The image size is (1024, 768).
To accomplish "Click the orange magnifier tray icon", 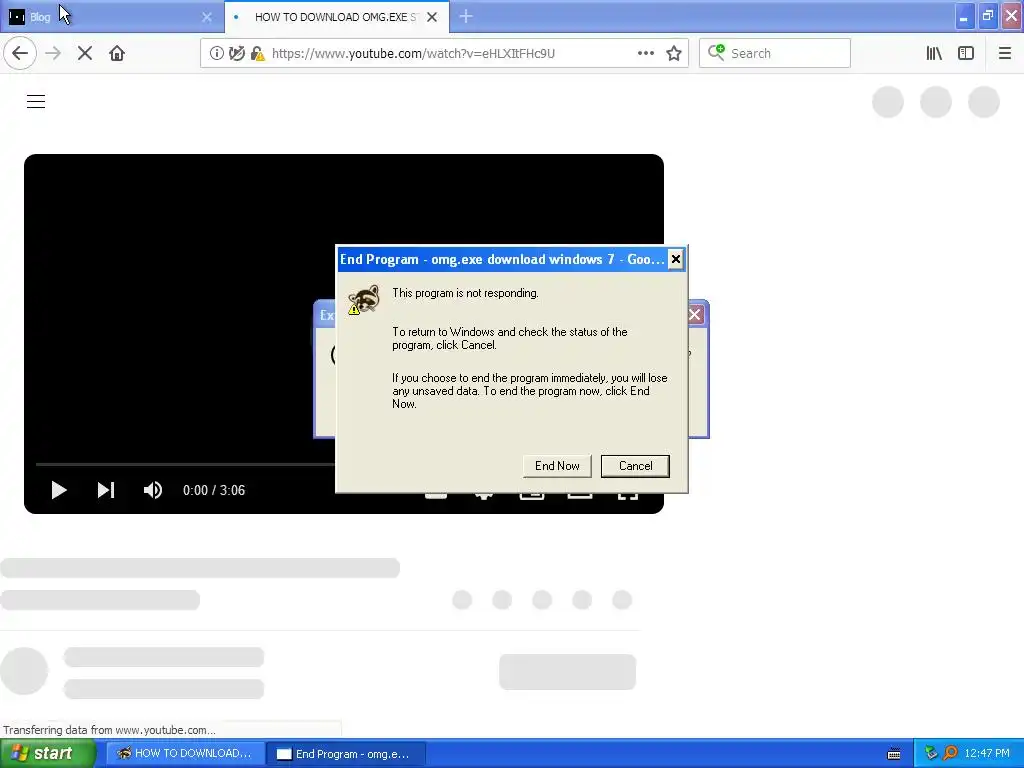I will click(x=950, y=754).
